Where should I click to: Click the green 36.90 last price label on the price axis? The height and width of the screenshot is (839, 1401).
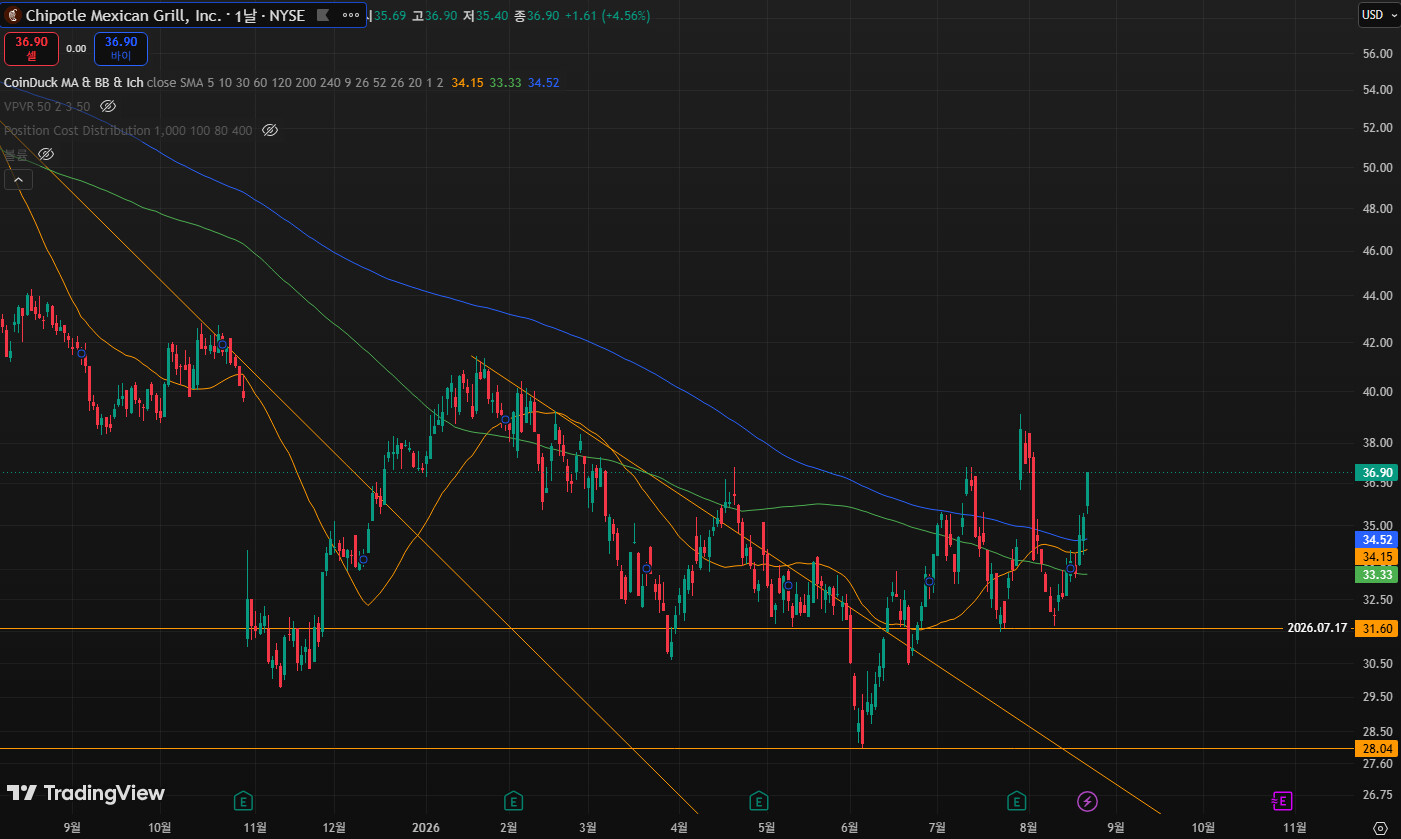coord(1377,472)
